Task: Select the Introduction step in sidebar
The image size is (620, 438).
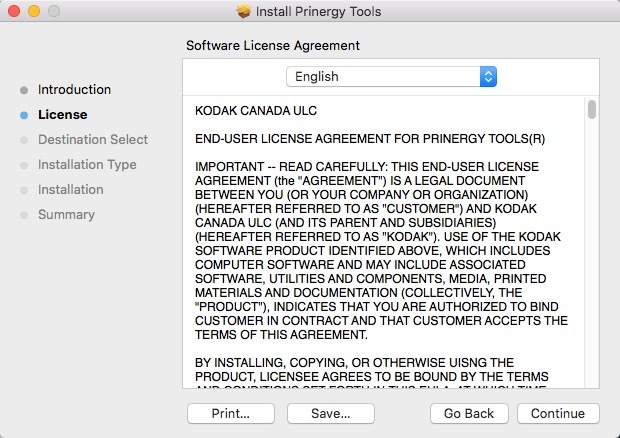Action: click(74, 90)
